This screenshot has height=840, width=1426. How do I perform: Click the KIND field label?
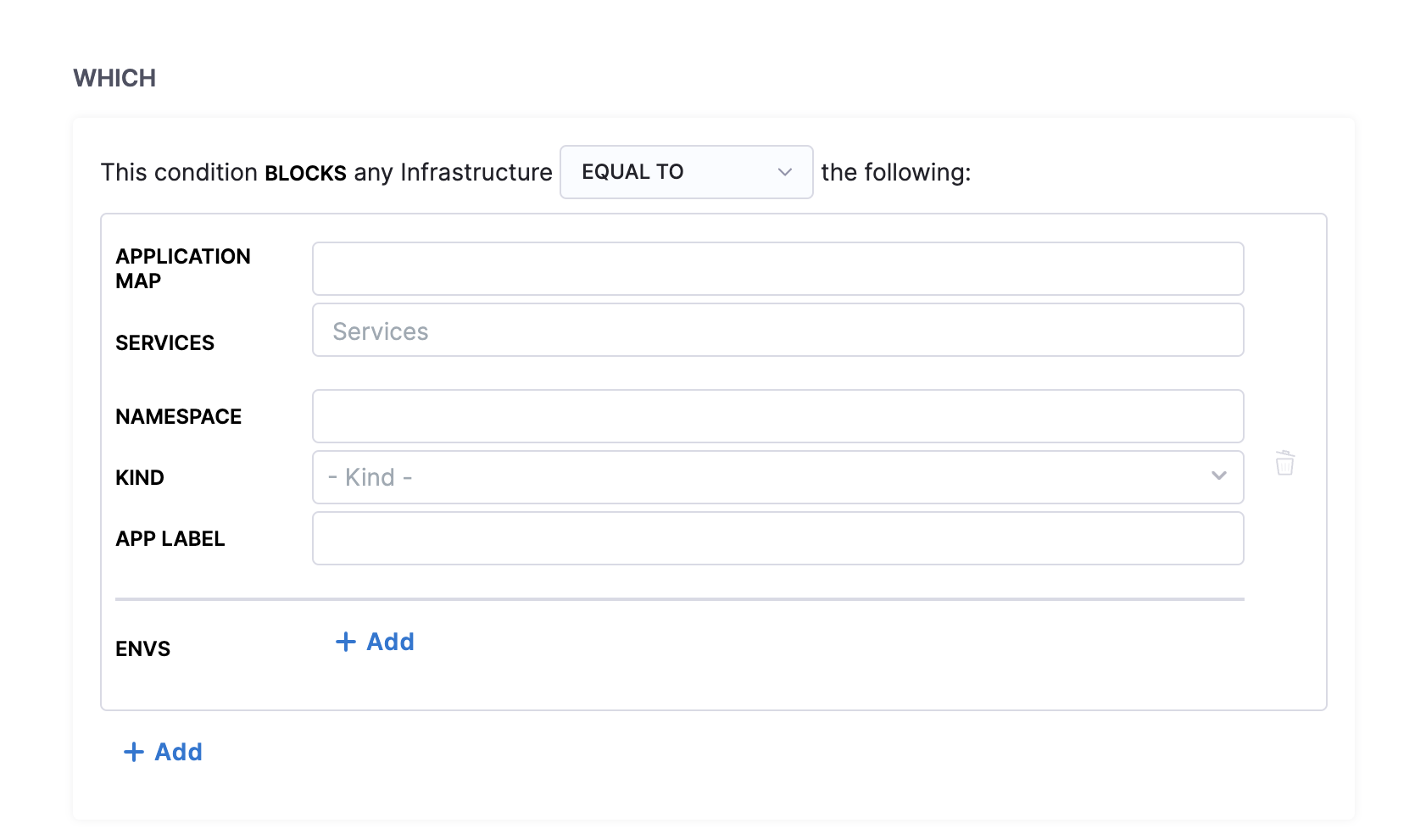(x=140, y=477)
